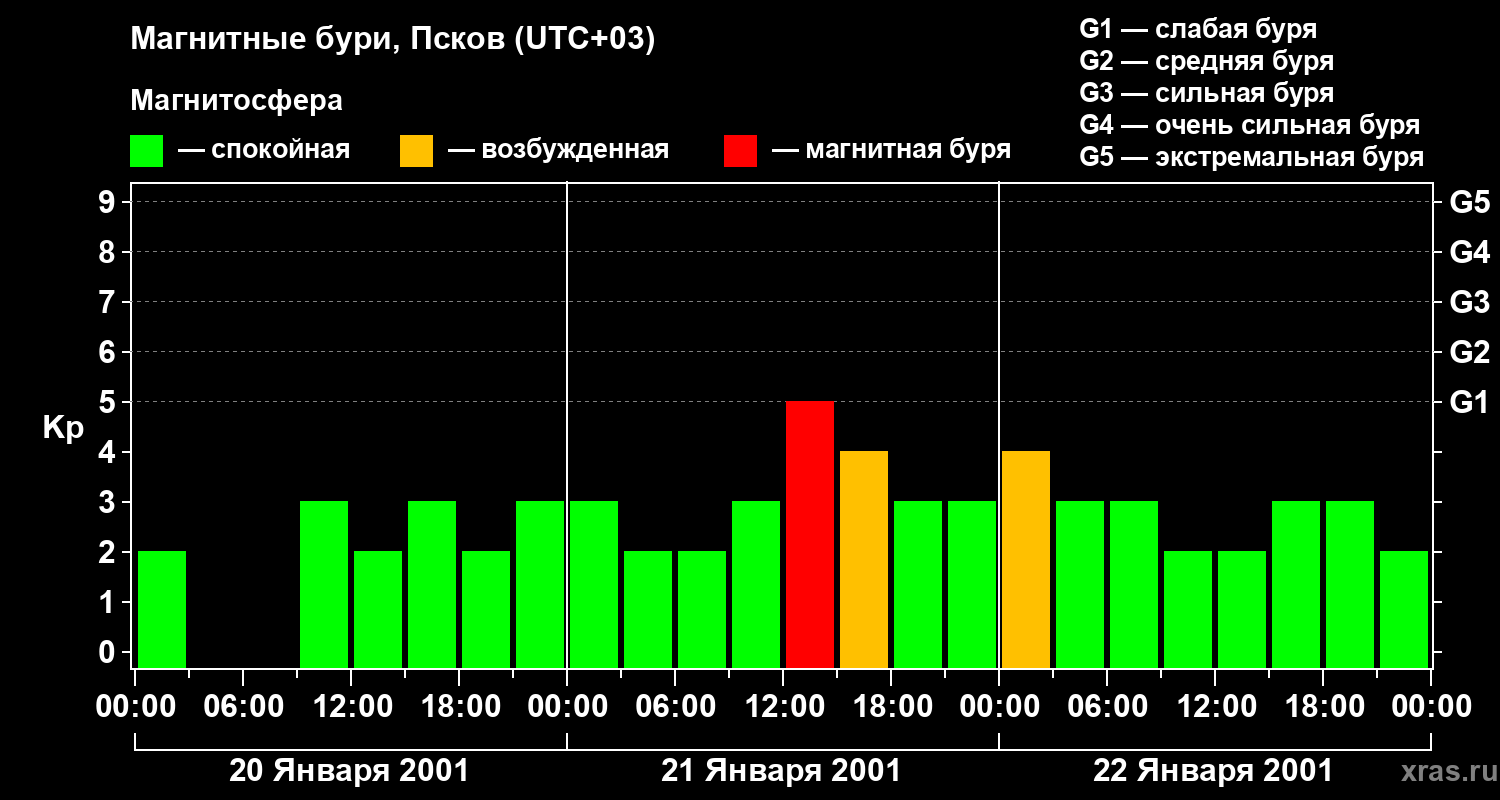Click the '06:00' time label for 22 January
1500x800 pixels.
tap(1106, 707)
